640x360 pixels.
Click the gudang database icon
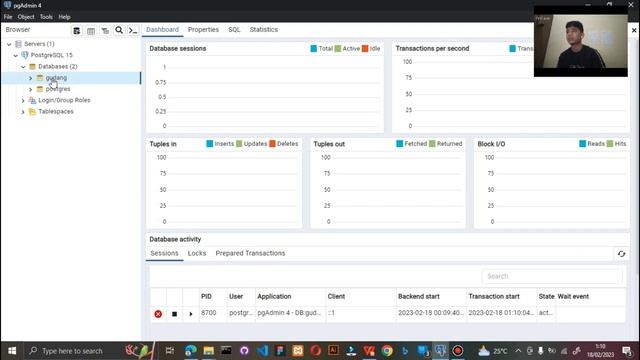[40, 78]
